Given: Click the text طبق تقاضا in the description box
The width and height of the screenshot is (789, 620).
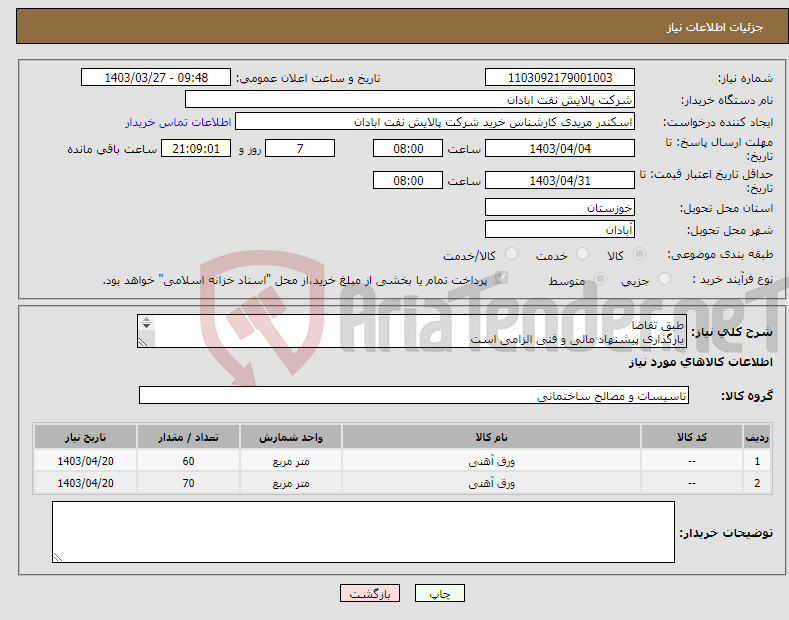Looking at the screenshot, I should [658, 325].
